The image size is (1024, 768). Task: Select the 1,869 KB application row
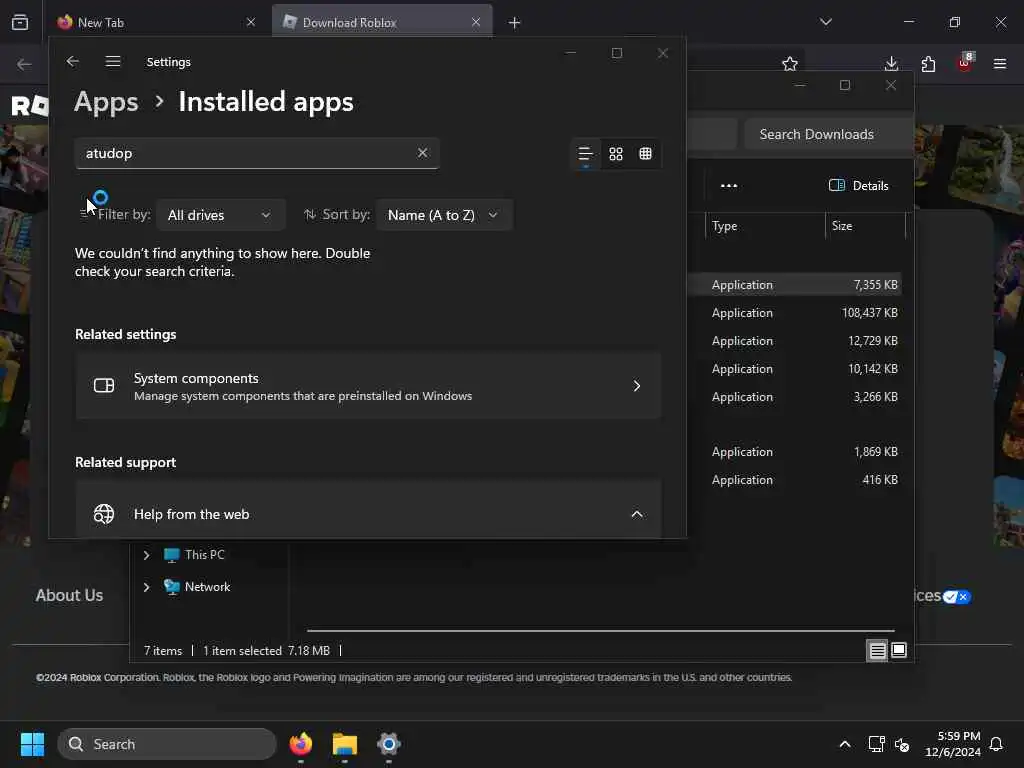795,452
